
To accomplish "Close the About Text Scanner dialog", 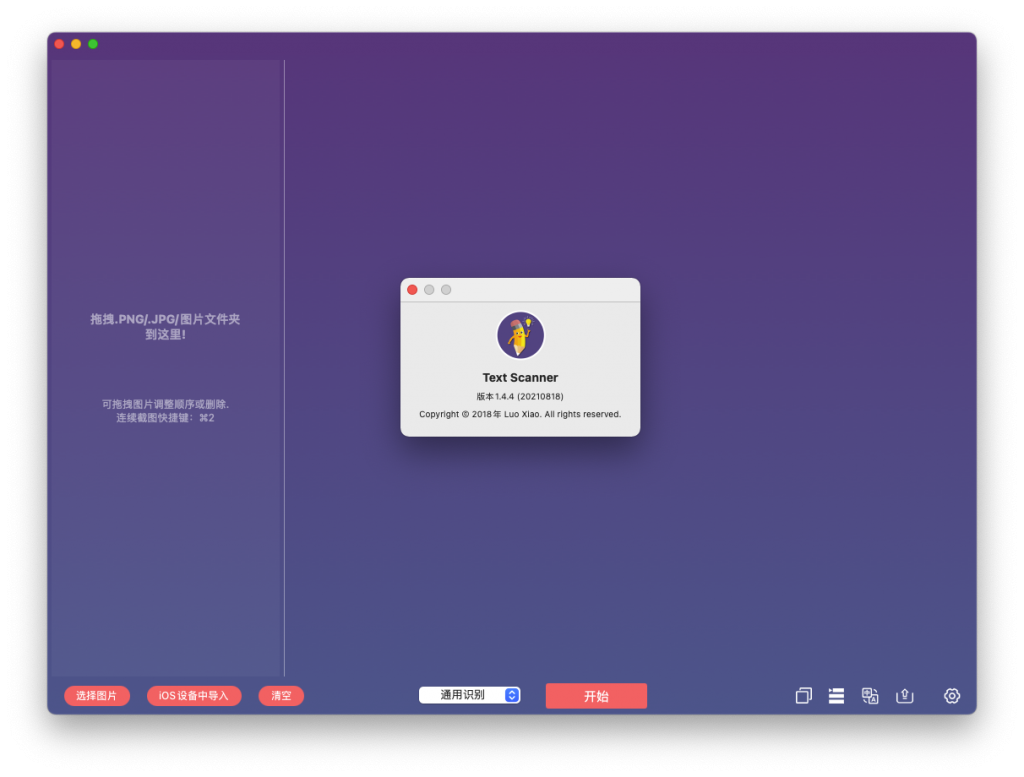I will (412, 290).
